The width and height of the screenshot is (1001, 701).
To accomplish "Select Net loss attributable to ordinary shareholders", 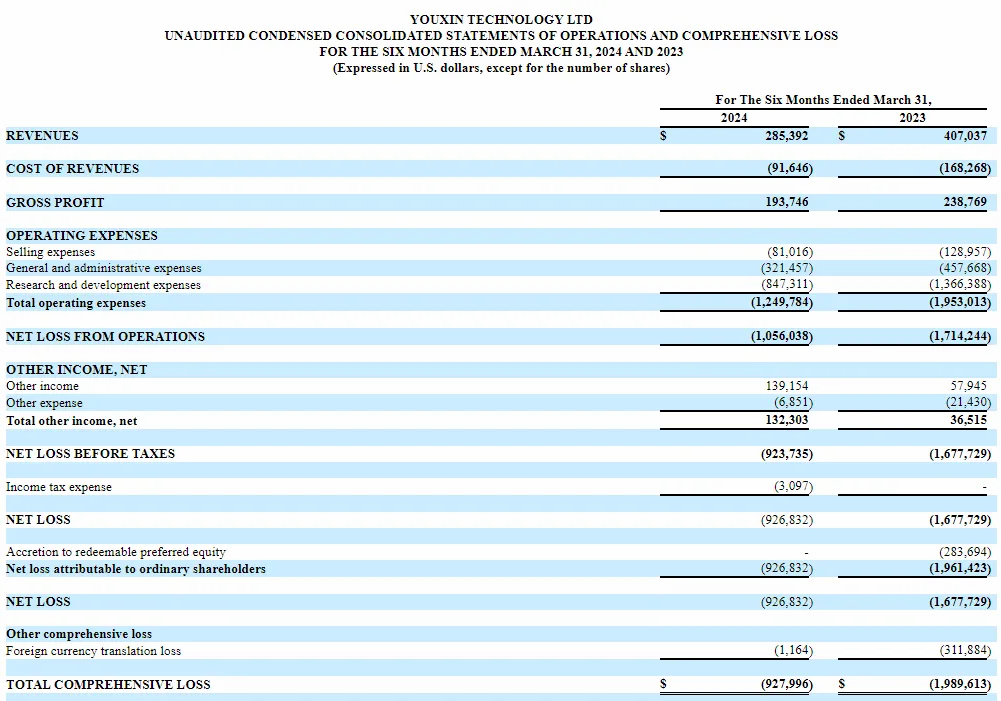I will tap(135, 569).
